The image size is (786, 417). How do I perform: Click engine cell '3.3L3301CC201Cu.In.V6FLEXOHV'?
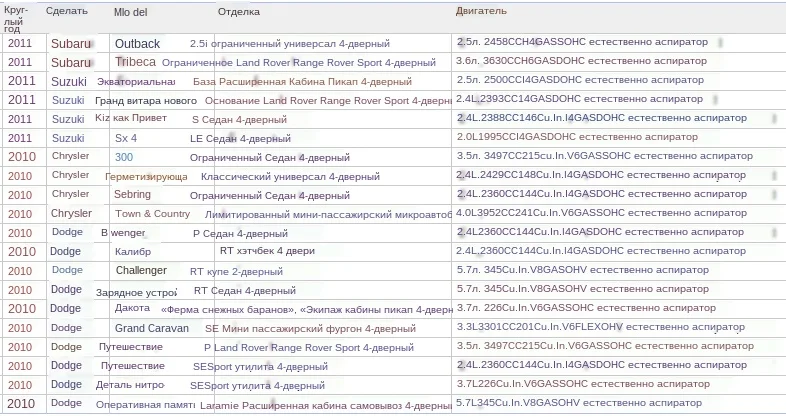pyautogui.click(x=601, y=327)
